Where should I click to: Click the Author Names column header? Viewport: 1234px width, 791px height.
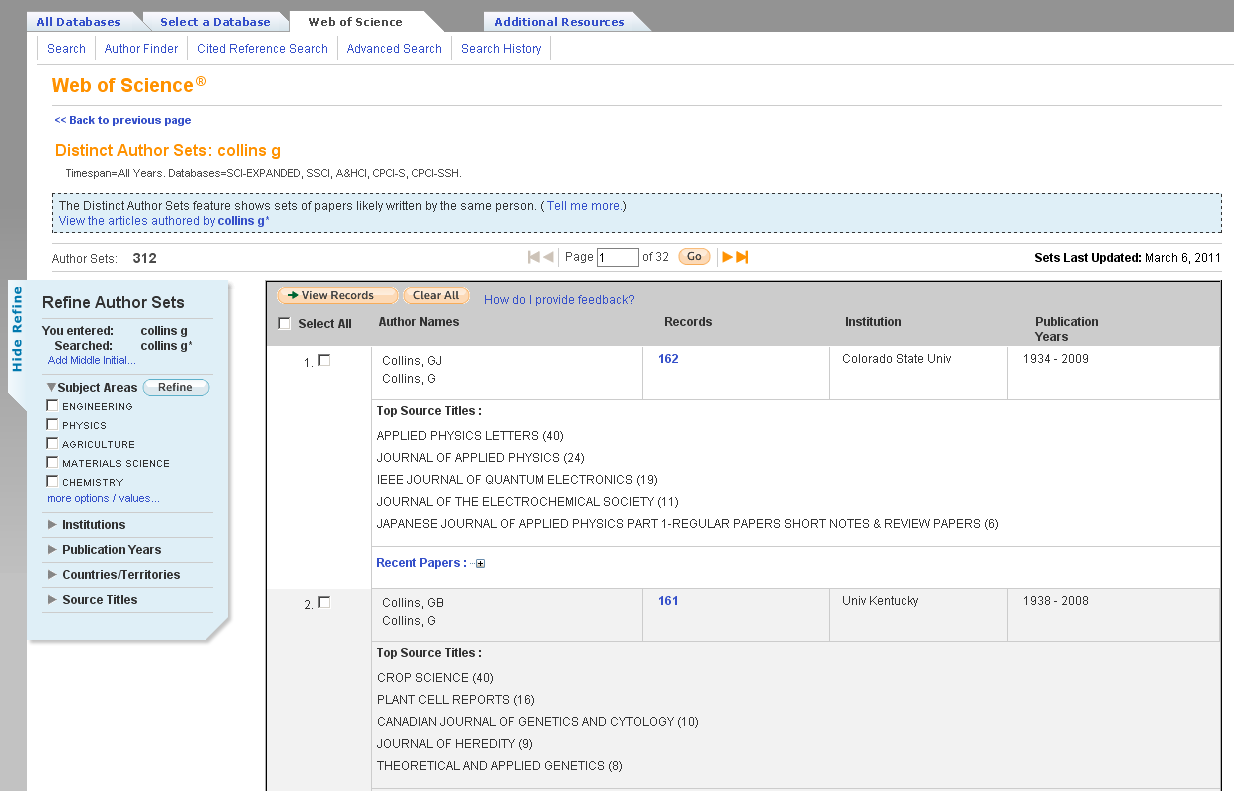click(419, 322)
